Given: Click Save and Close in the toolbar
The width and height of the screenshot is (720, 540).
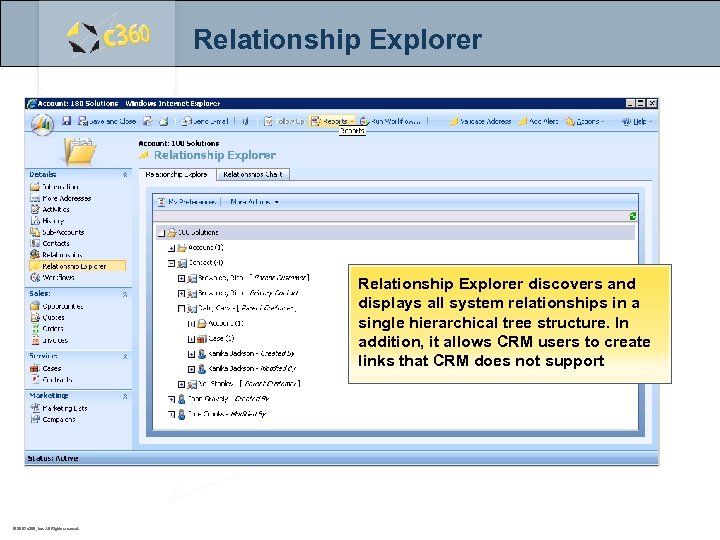Looking at the screenshot, I should point(107,121).
